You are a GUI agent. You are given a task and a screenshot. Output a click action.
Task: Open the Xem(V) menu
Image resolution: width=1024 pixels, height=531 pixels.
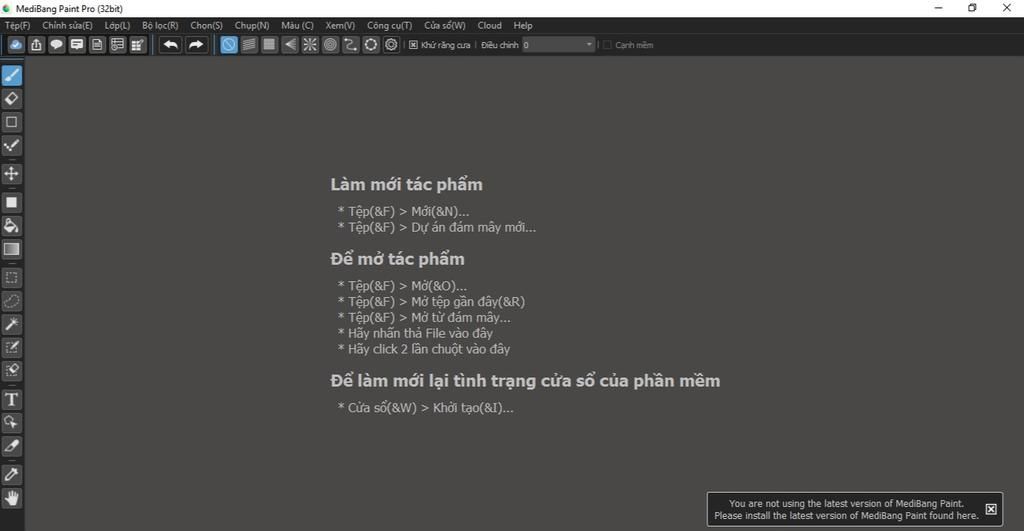pyautogui.click(x=340, y=25)
